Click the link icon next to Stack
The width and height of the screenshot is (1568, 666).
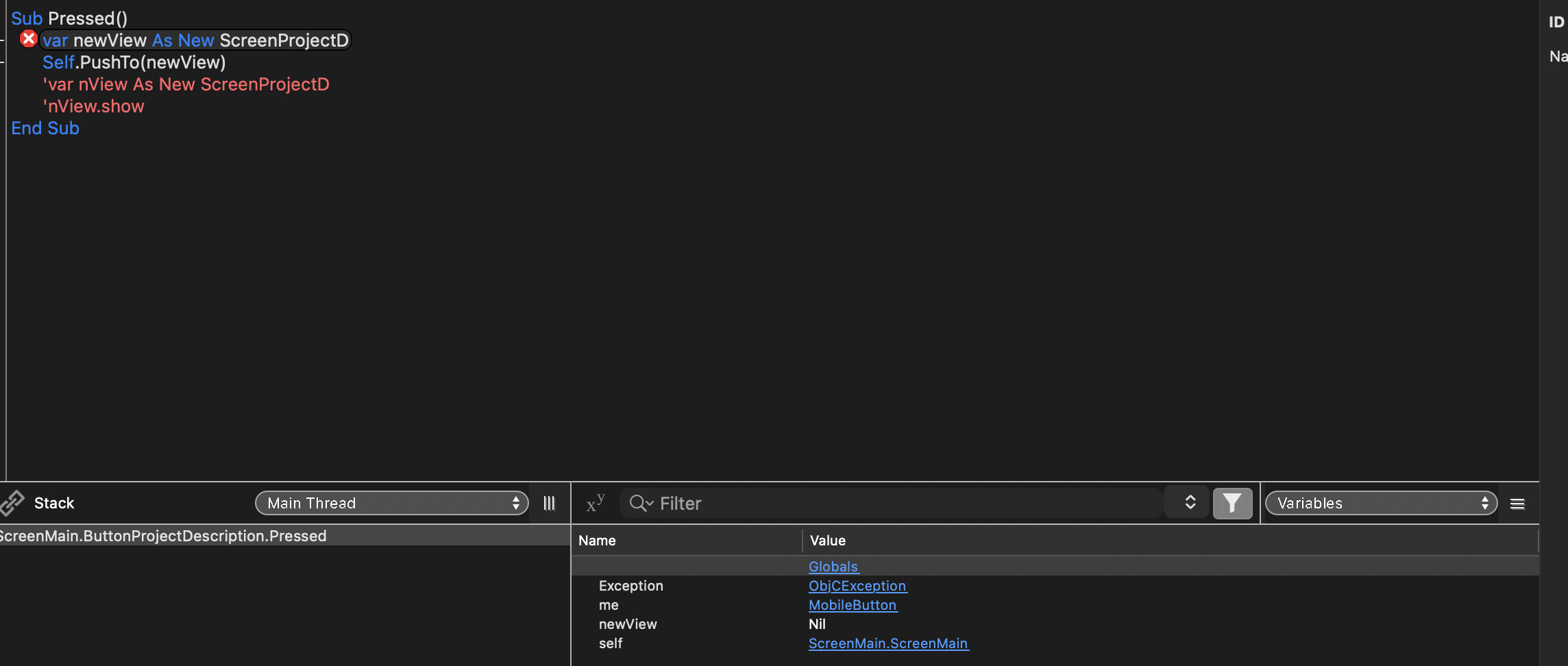12,503
